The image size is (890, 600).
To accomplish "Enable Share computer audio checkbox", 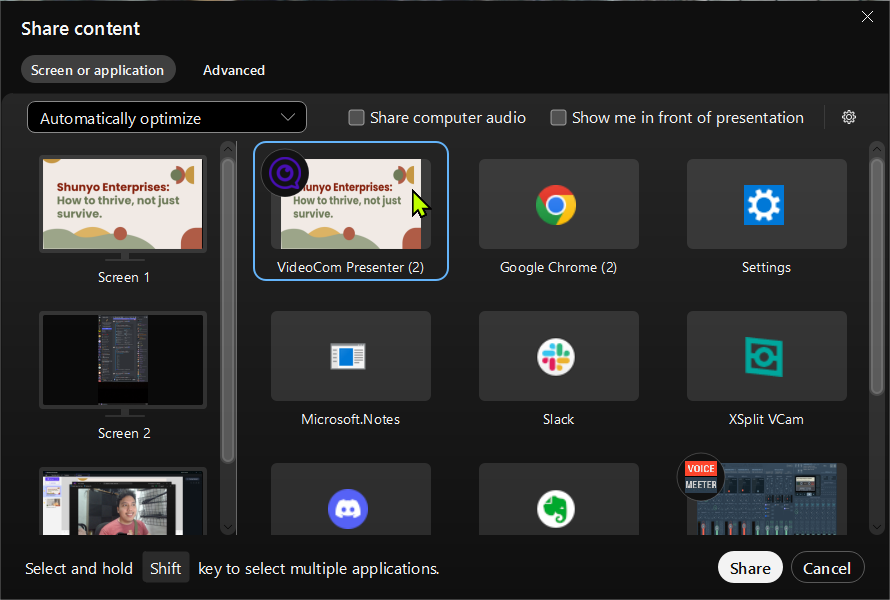I will (356, 118).
